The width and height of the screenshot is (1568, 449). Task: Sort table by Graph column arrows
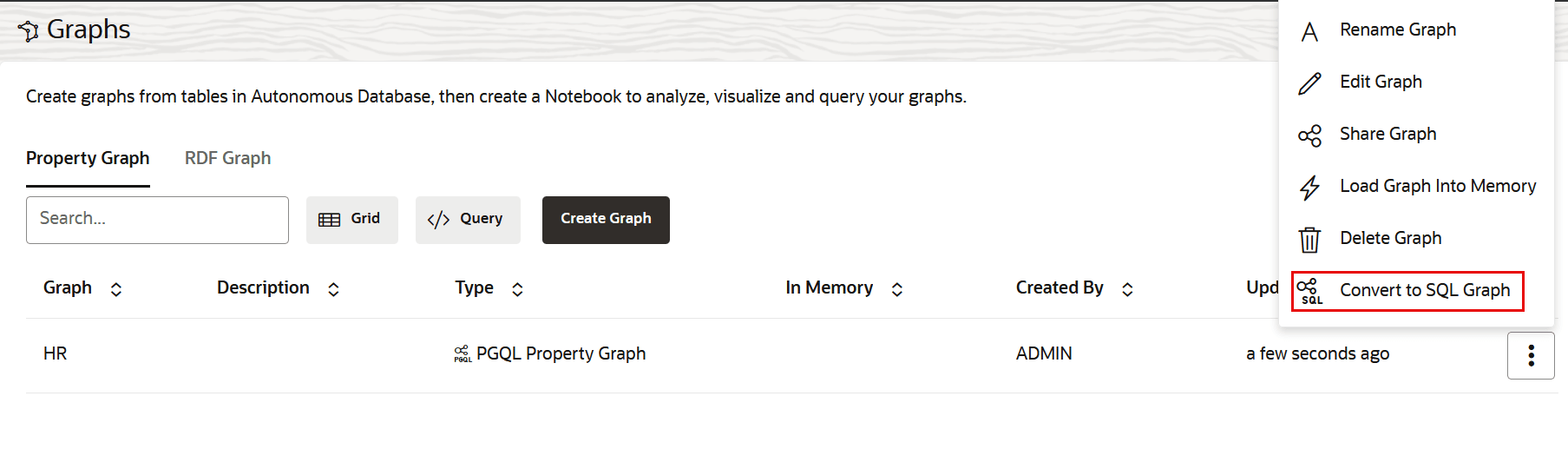coord(116,289)
